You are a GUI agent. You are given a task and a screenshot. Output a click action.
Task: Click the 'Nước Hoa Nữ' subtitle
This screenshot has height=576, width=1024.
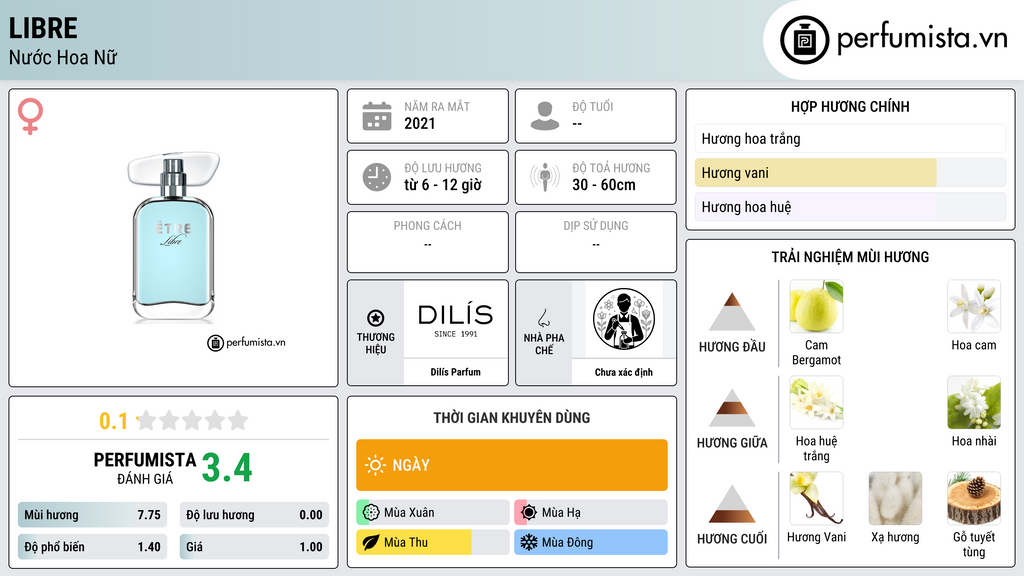(63, 57)
